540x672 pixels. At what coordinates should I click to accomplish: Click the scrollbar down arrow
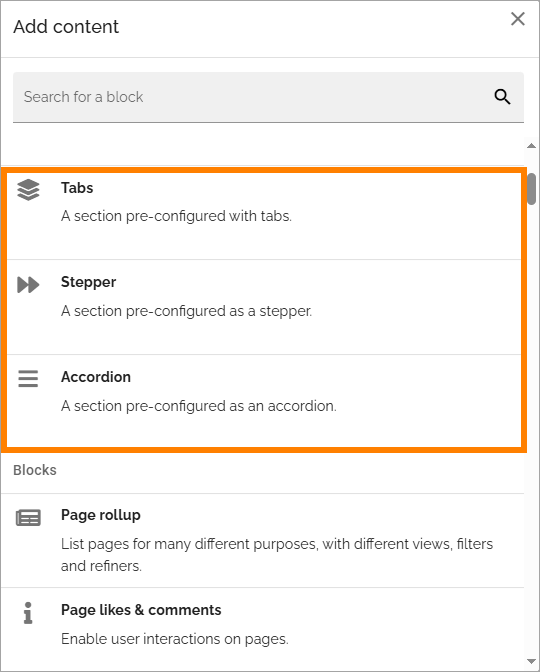coord(531,661)
